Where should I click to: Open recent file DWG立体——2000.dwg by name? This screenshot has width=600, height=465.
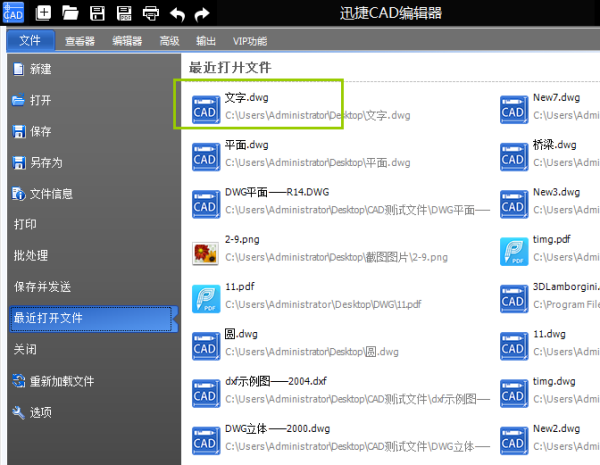point(277,429)
